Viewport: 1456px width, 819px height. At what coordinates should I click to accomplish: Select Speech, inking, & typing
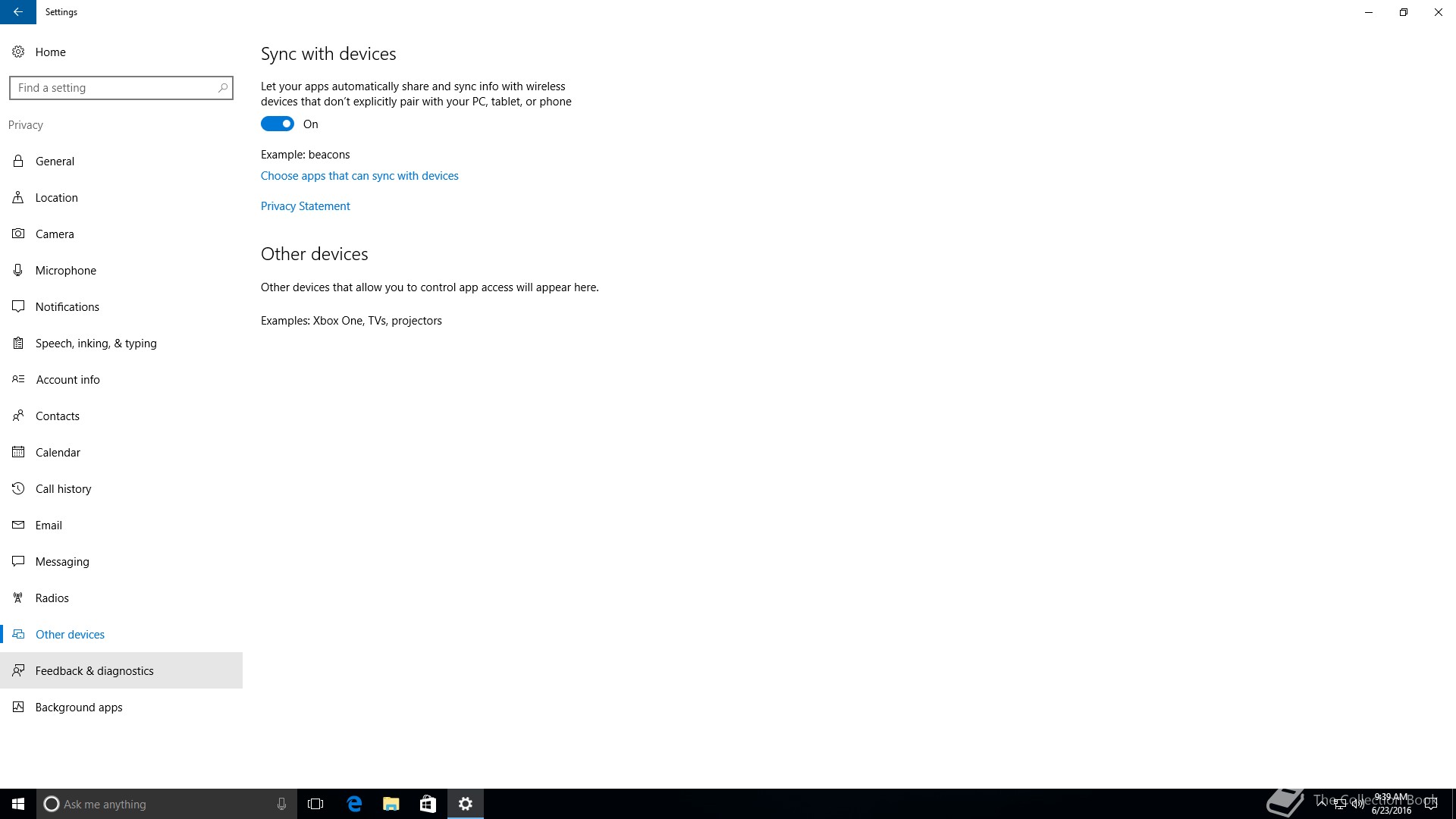(121, 343)
